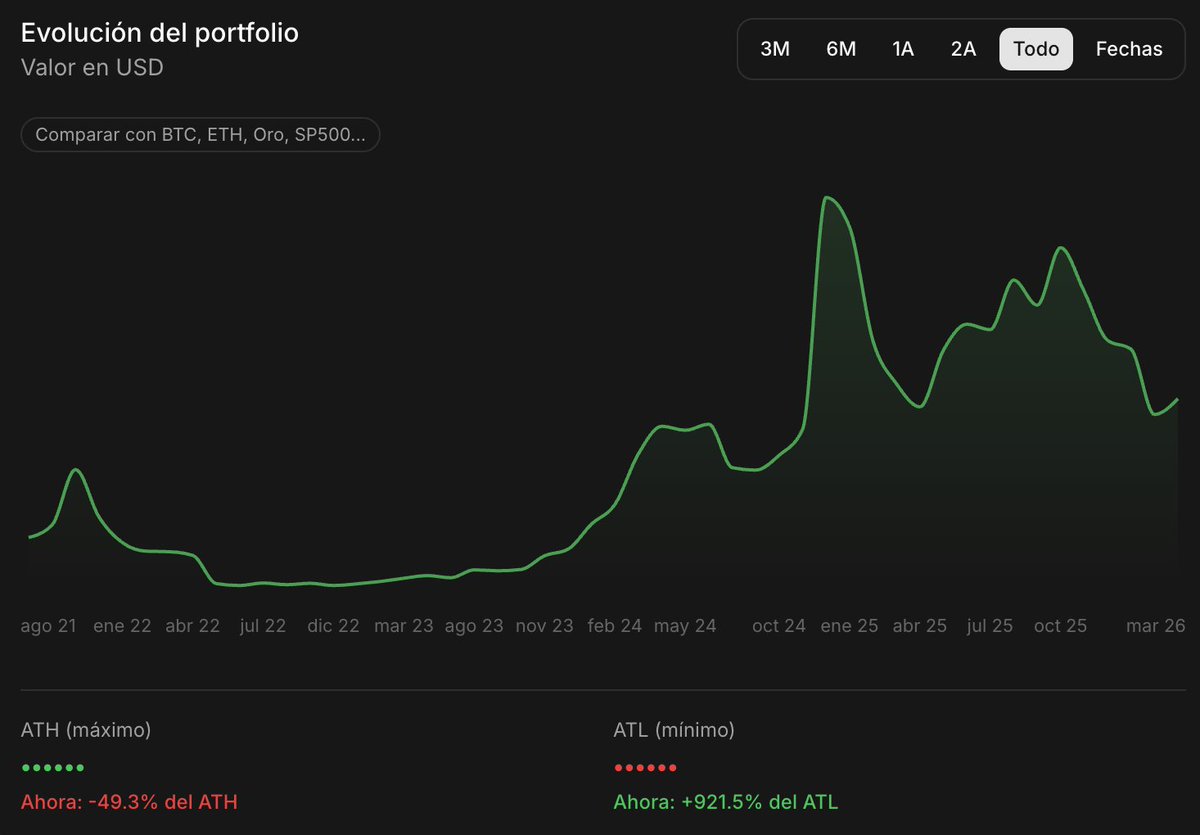Select the 3M time range tab

(776, 48)
